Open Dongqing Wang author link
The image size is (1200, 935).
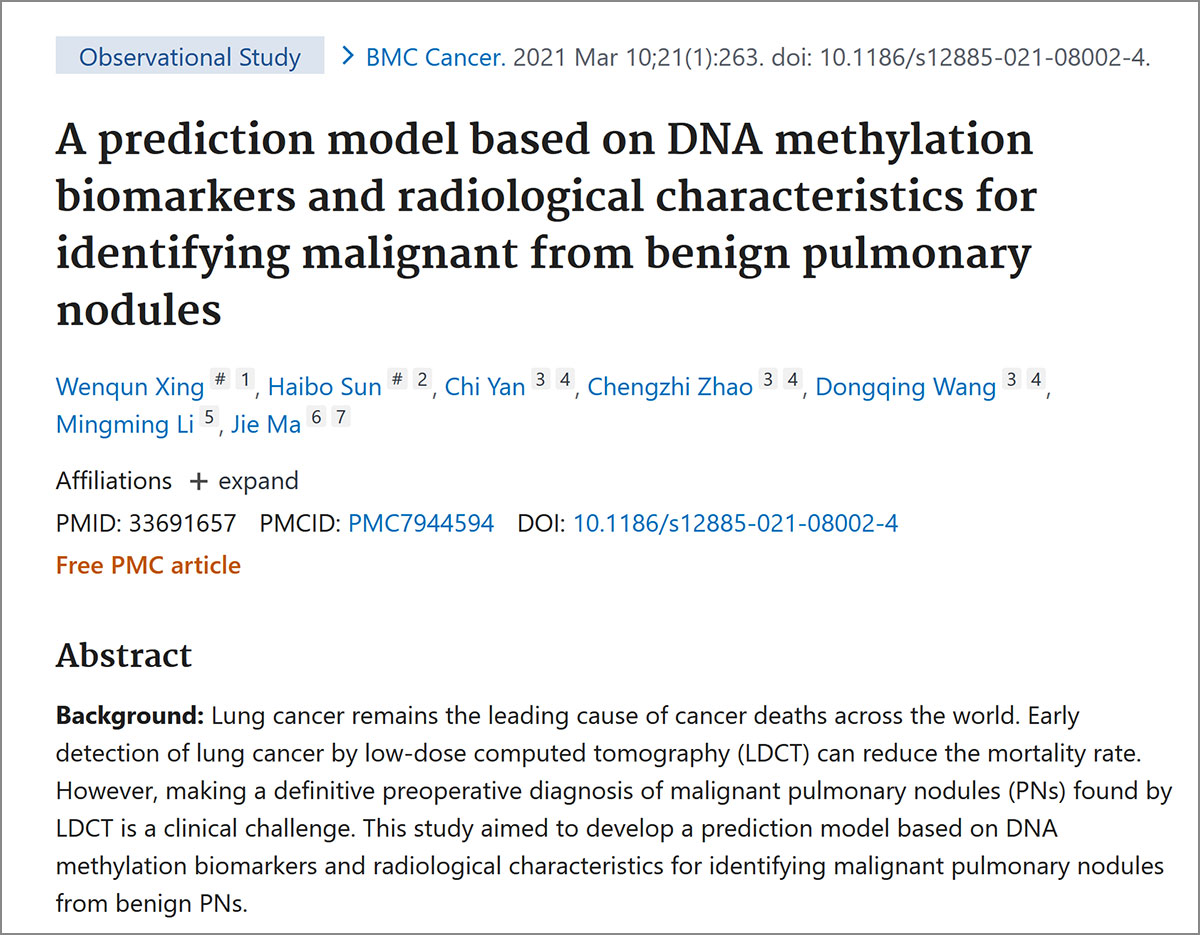(906, 387)
